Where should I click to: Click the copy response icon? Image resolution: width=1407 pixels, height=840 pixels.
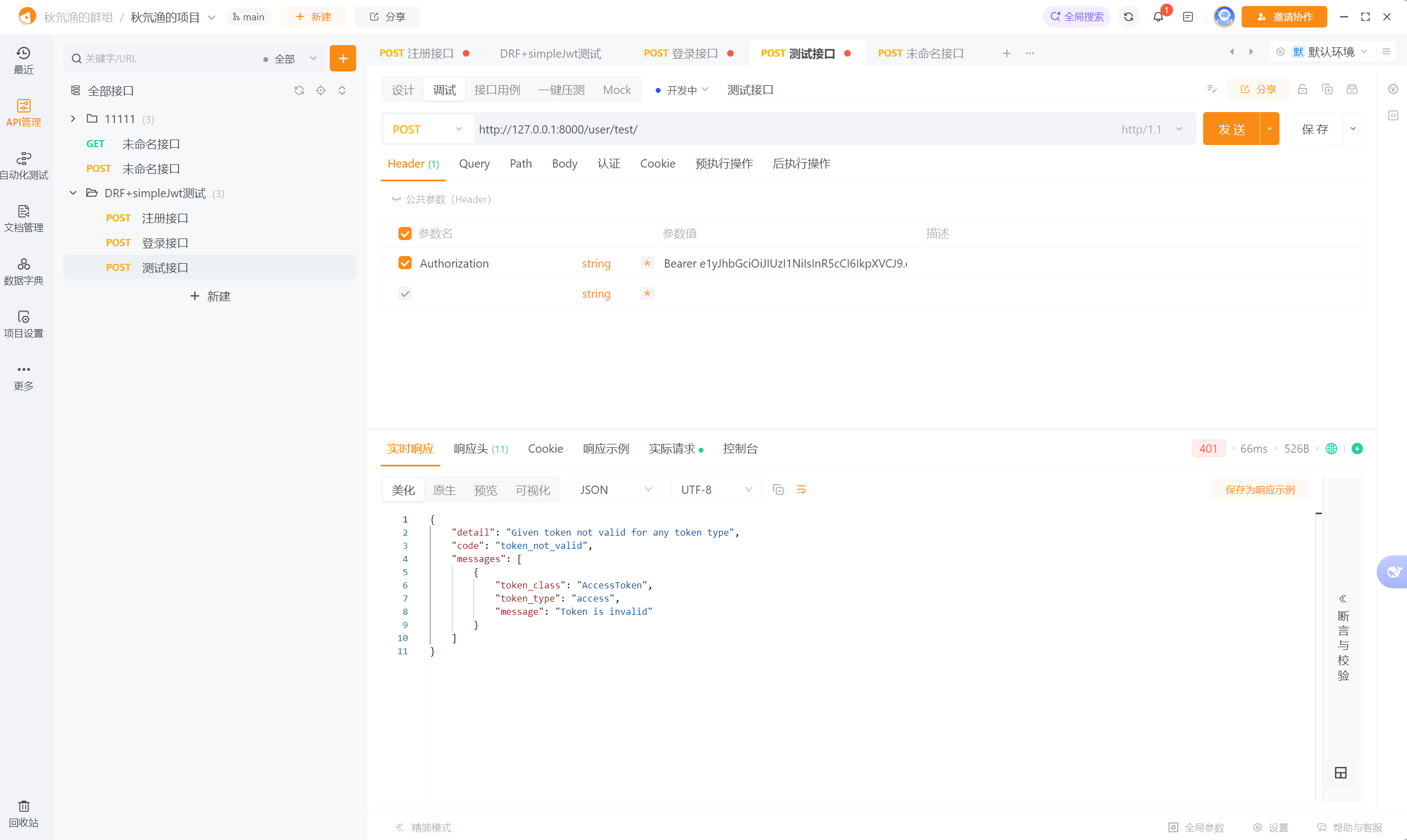(778, 489)
